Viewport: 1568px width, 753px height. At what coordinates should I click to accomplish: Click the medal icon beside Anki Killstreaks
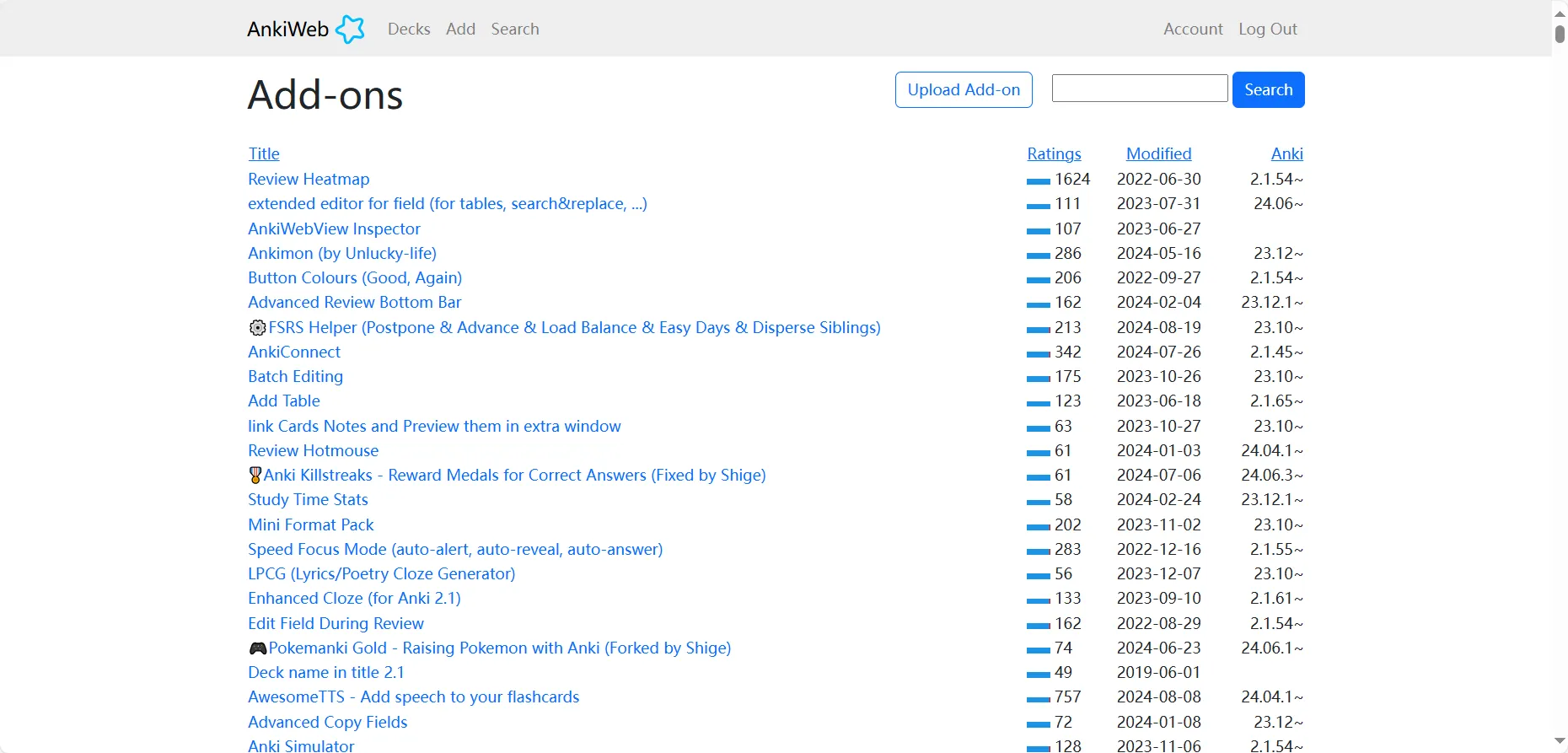pos(255,476)
